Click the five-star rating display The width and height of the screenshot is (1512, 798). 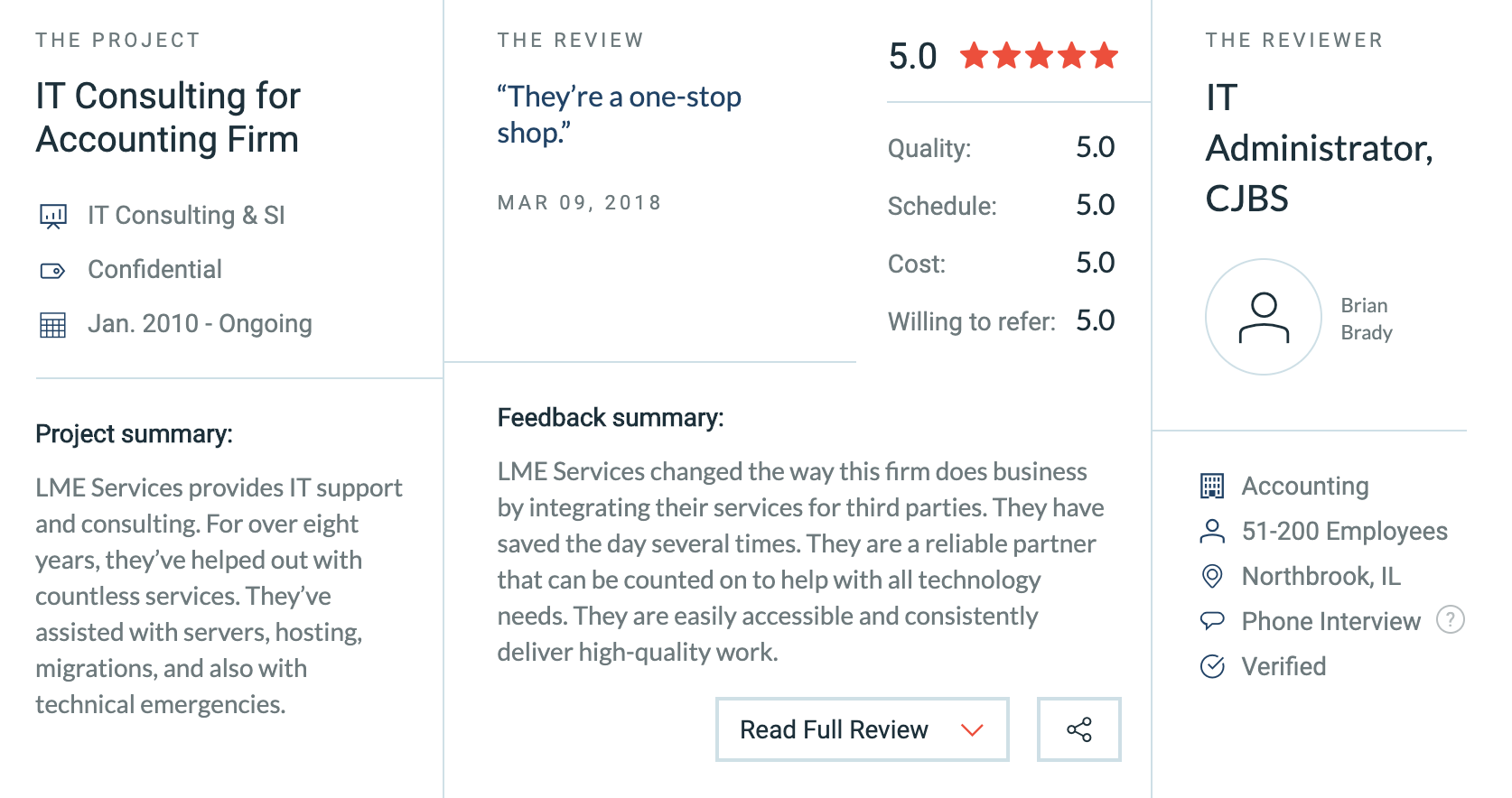(1039, 56)
